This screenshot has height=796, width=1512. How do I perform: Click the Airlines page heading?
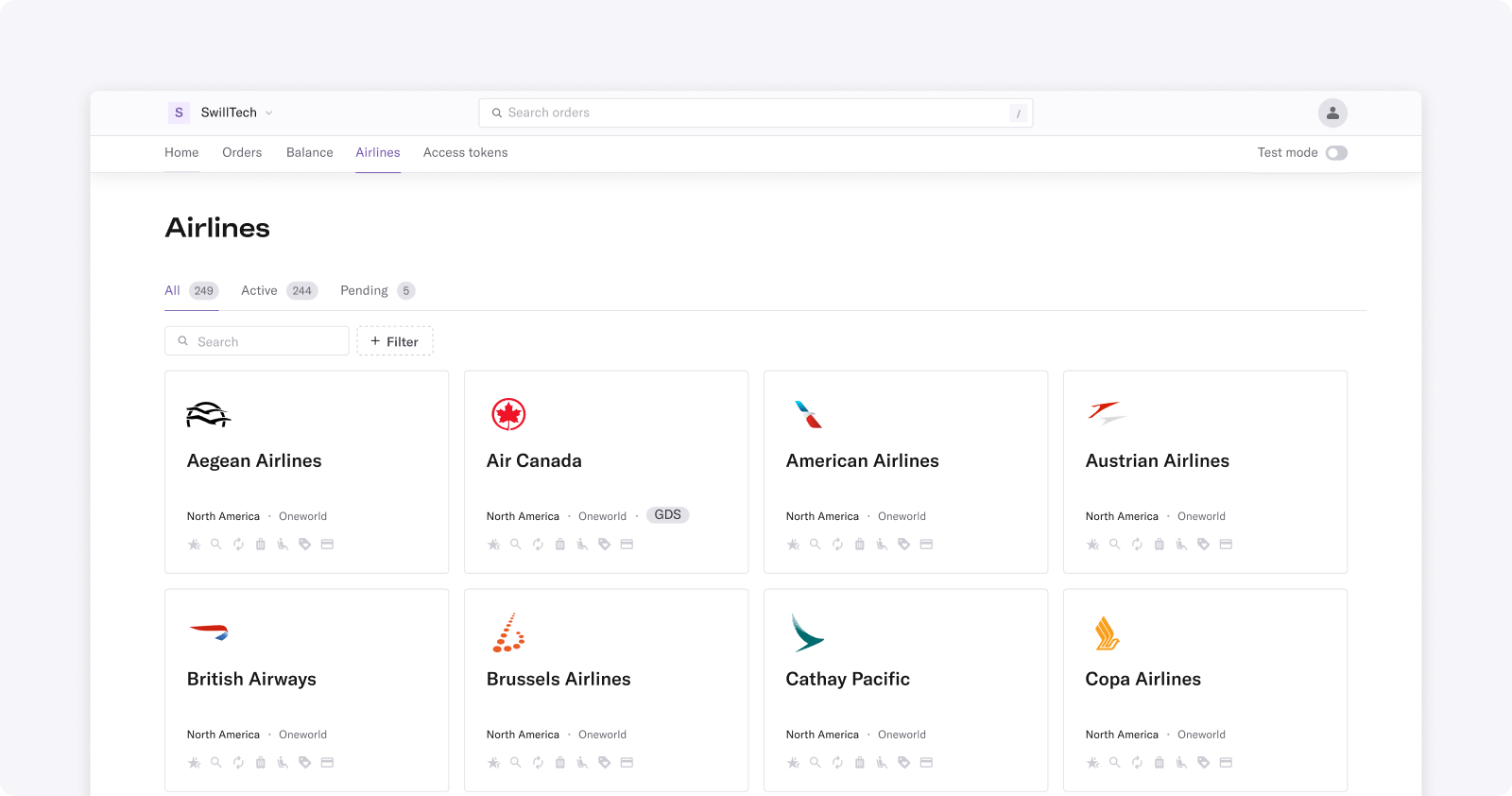pyautogui.click(x=217, y=228)
